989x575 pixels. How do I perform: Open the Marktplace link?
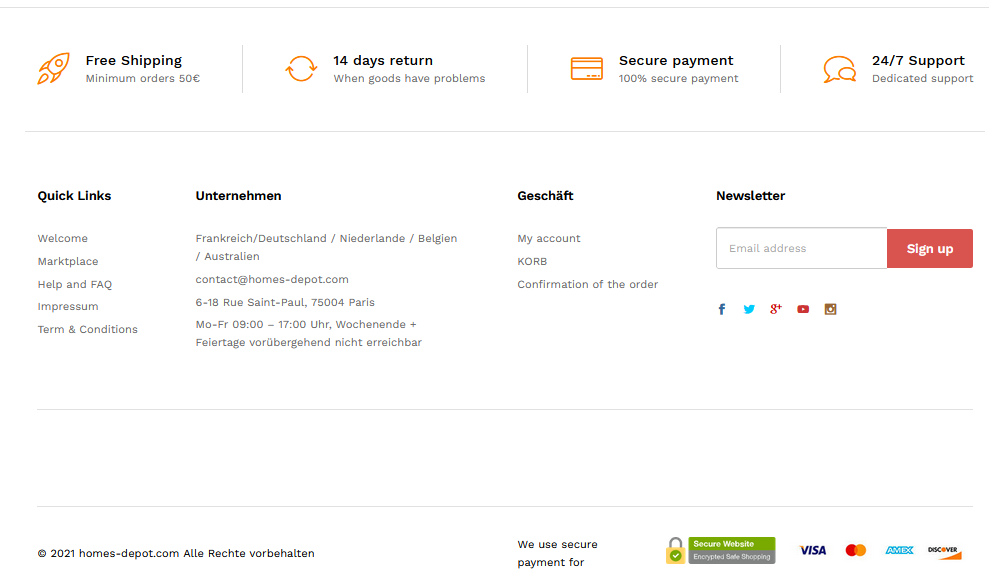coord(67,261)
